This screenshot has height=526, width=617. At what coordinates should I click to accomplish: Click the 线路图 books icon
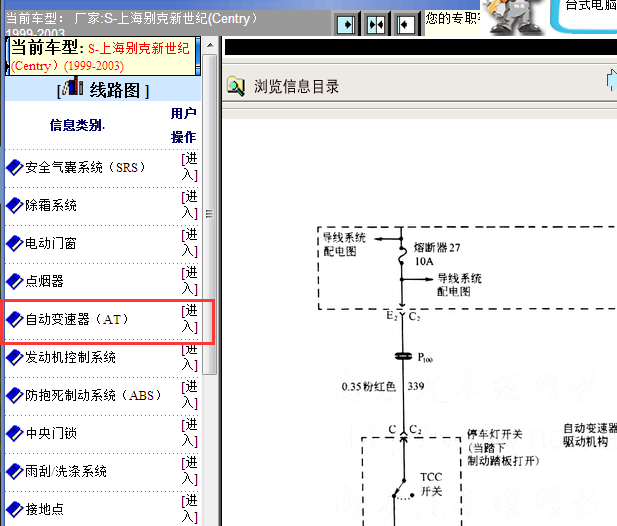point(73,86)
